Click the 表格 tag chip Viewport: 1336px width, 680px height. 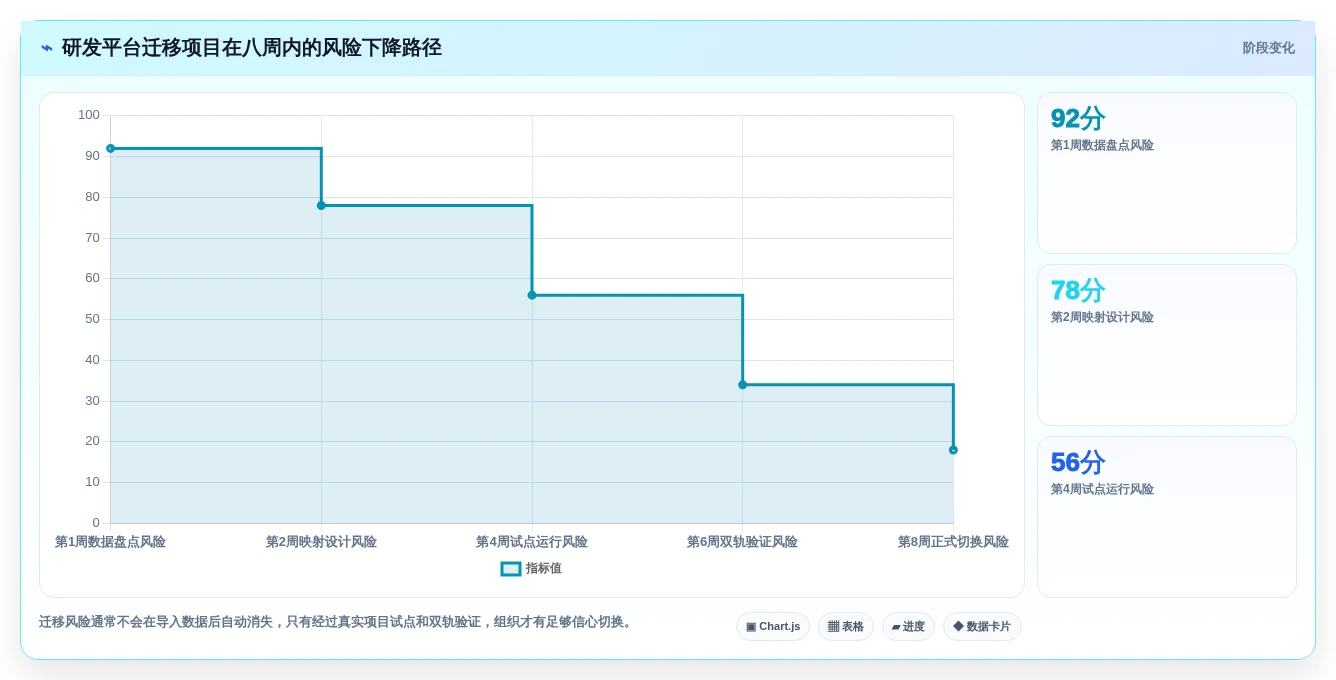[x=846, y=627]
